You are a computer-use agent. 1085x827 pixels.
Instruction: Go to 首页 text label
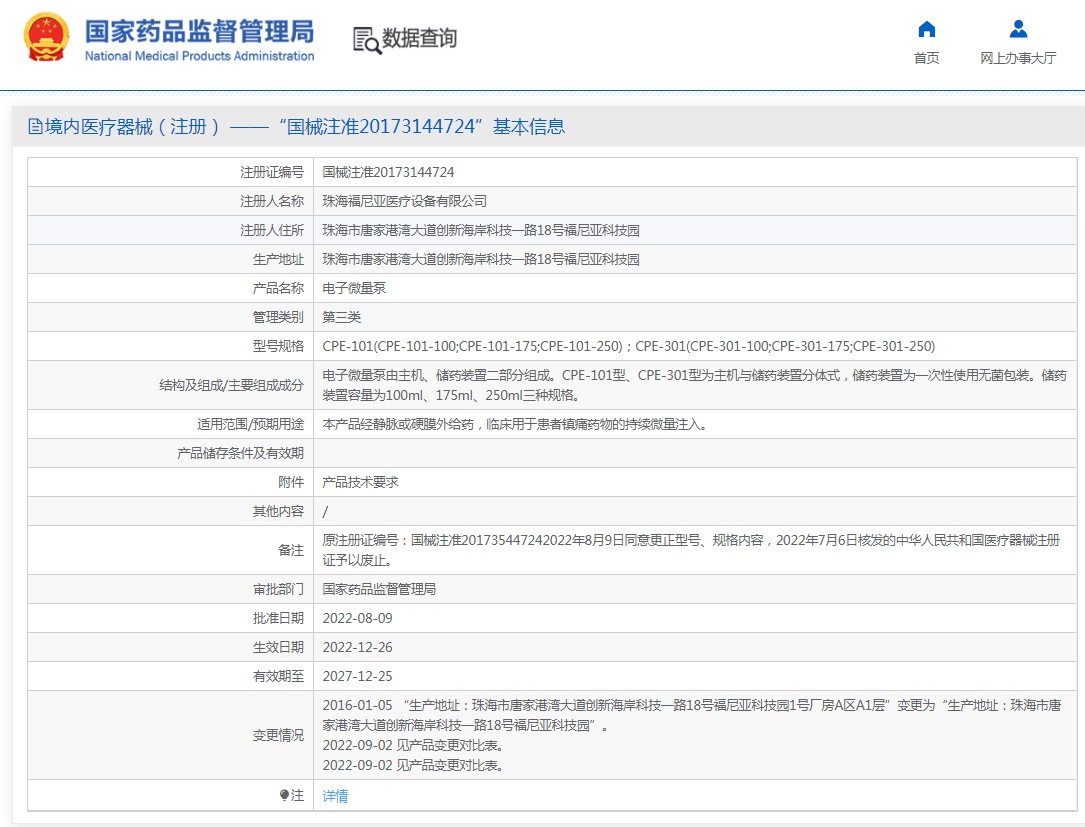pyautogui.click(x=927, y=58)
